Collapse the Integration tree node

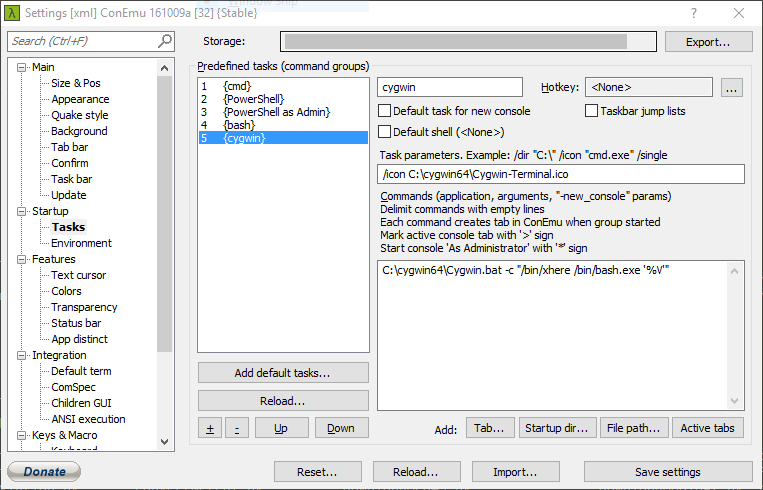tap(21, 356)
